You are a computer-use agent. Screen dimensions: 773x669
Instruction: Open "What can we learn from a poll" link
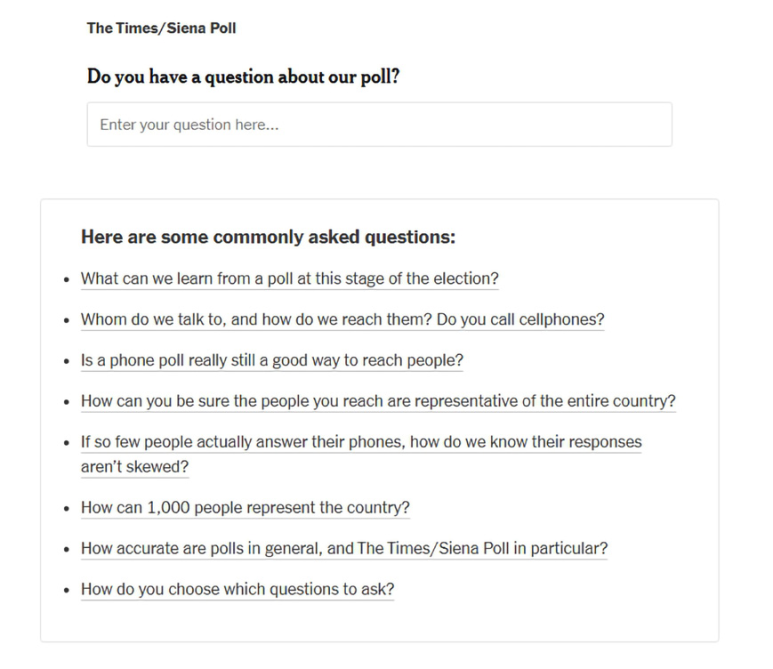point(289,279)
